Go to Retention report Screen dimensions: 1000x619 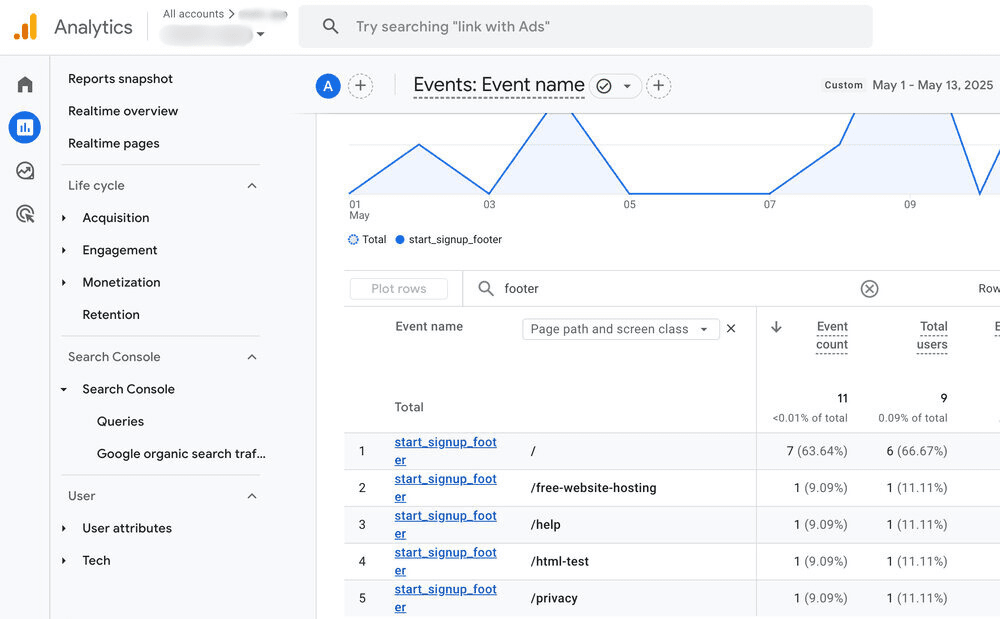tap(111, 315)
